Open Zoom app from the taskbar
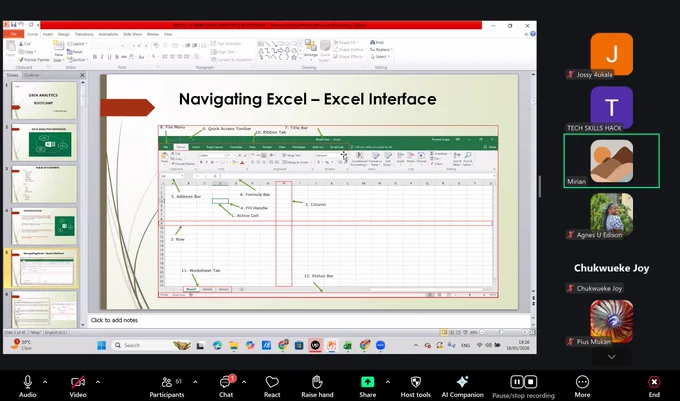 point(380,345)
